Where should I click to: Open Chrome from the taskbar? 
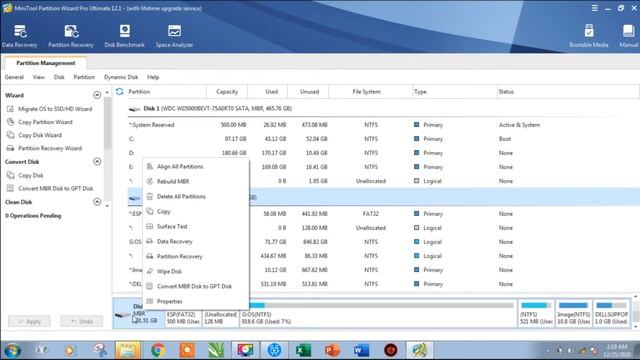tap(158, 350)
